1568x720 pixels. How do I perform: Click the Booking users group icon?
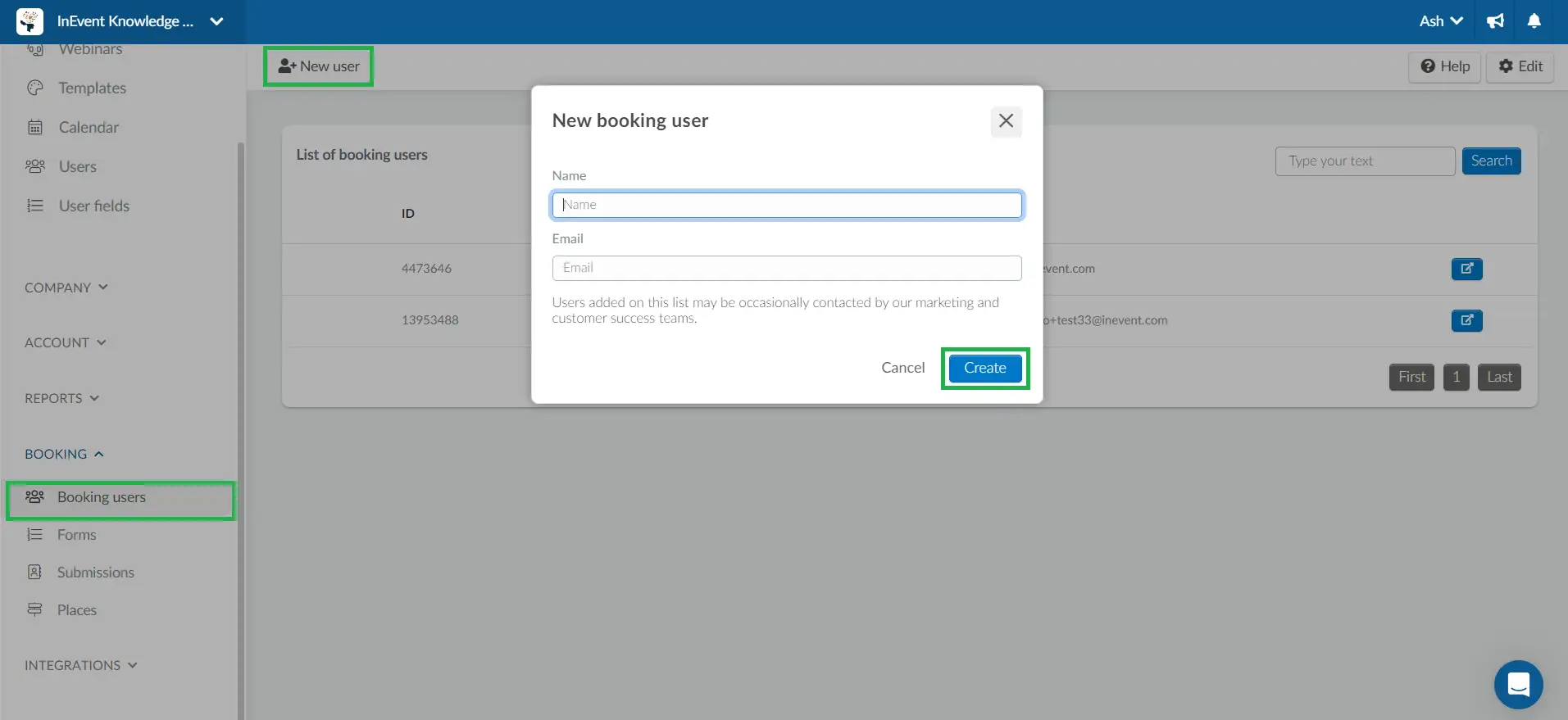coord(34,497)
